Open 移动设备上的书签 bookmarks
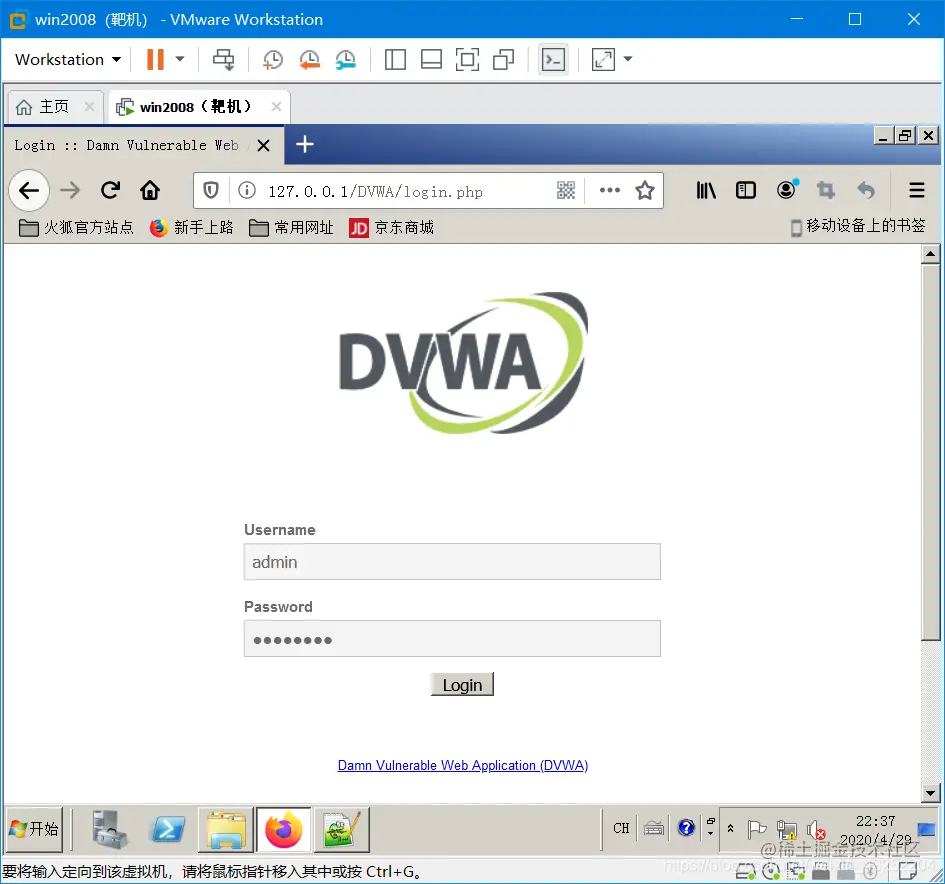 tap(858, 226)
